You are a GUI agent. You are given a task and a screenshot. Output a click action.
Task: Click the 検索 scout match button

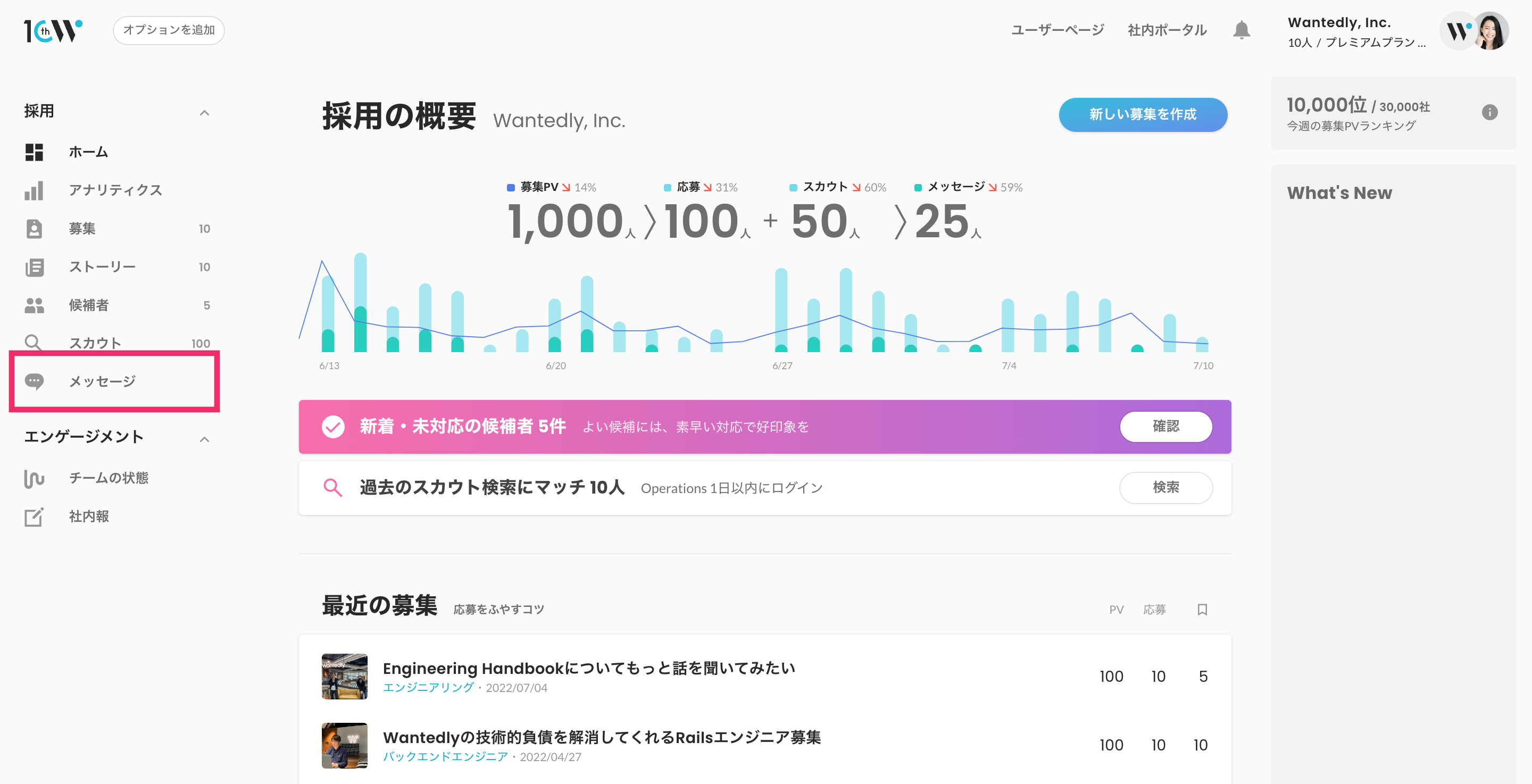(x=1165, y=487)
